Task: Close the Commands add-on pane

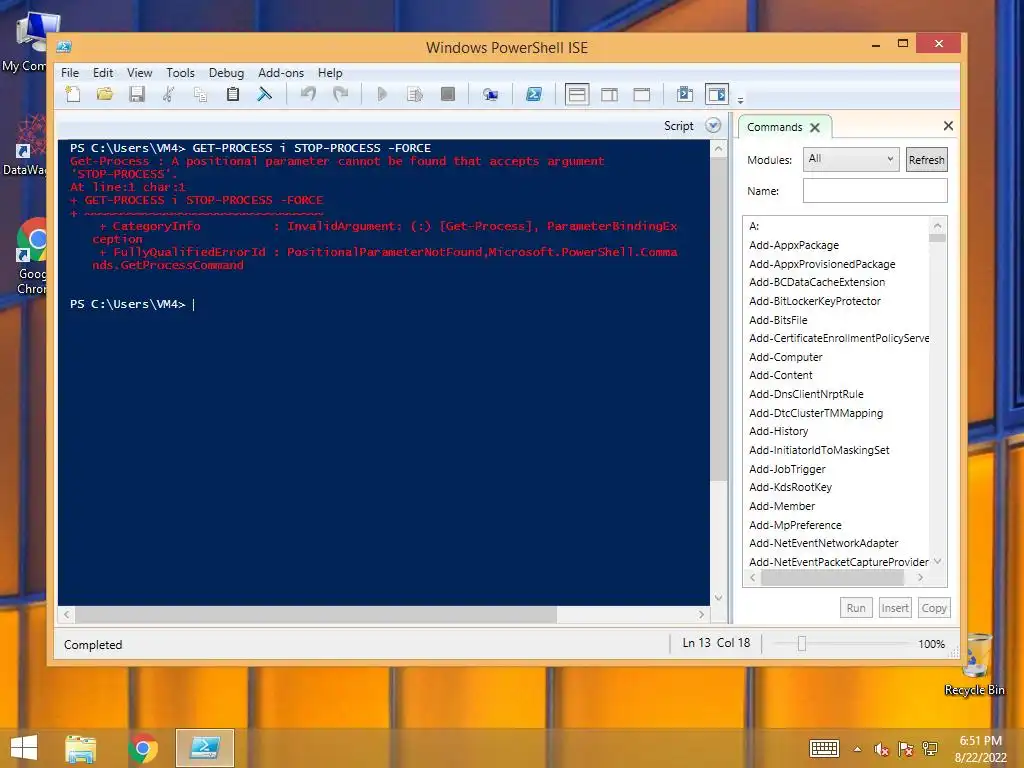Action: [948, 125]
